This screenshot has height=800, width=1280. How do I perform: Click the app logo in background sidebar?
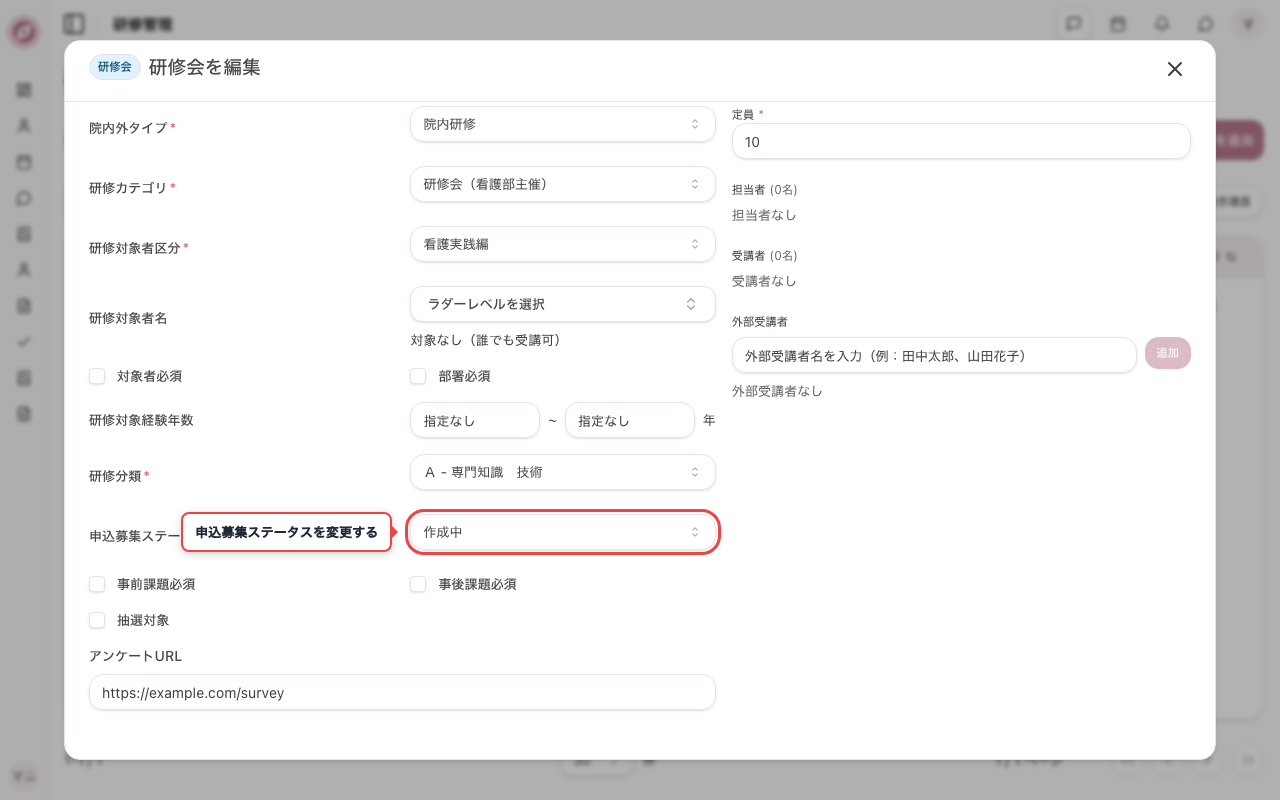coord(24,32)
